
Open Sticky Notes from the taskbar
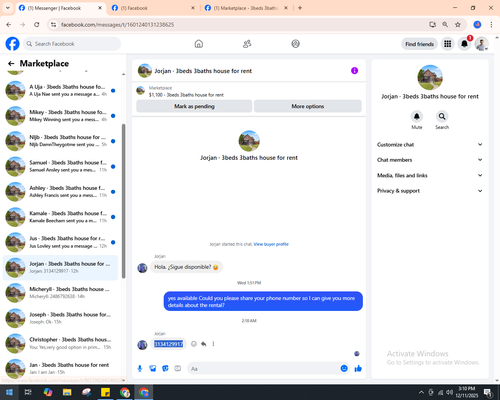pos(106,392)
